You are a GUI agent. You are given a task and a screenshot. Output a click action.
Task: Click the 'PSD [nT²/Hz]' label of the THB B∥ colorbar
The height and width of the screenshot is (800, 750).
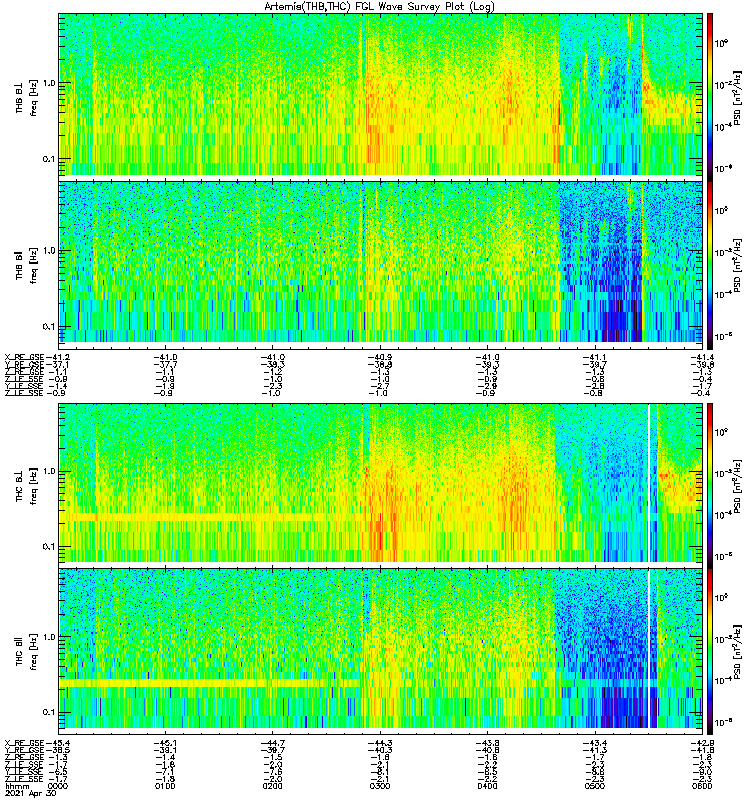738,265
